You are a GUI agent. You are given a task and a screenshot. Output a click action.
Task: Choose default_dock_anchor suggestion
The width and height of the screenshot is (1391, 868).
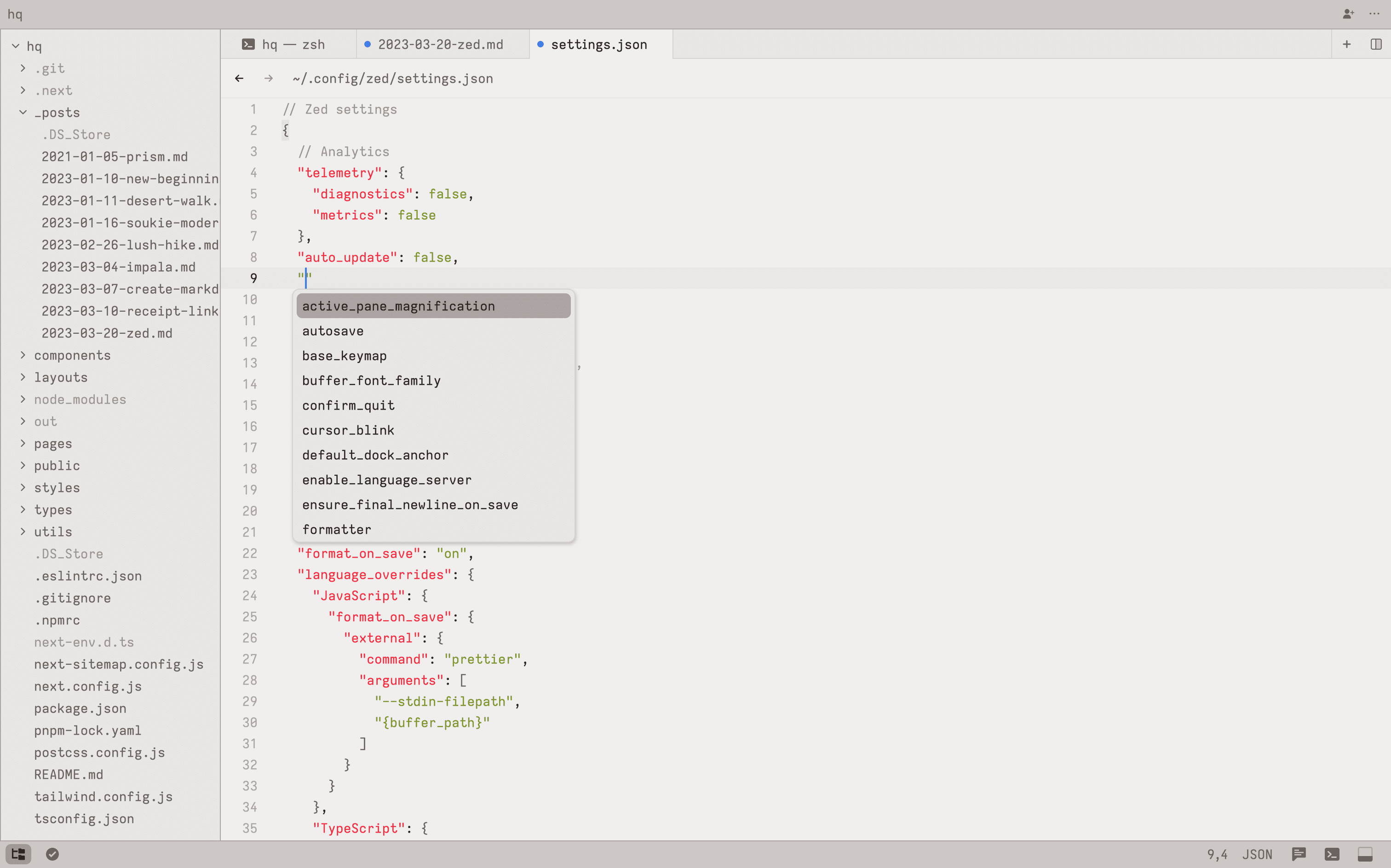[x=434, y=455]
